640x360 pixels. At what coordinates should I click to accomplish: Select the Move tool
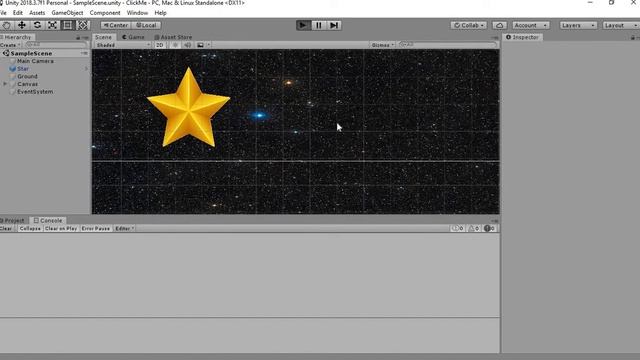22,25
